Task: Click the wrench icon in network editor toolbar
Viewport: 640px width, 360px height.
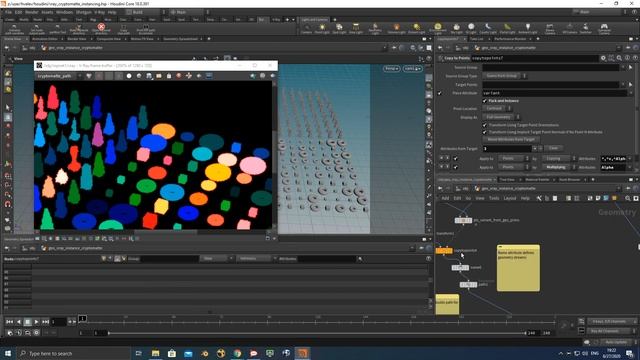Action: (x=539, y=198)
